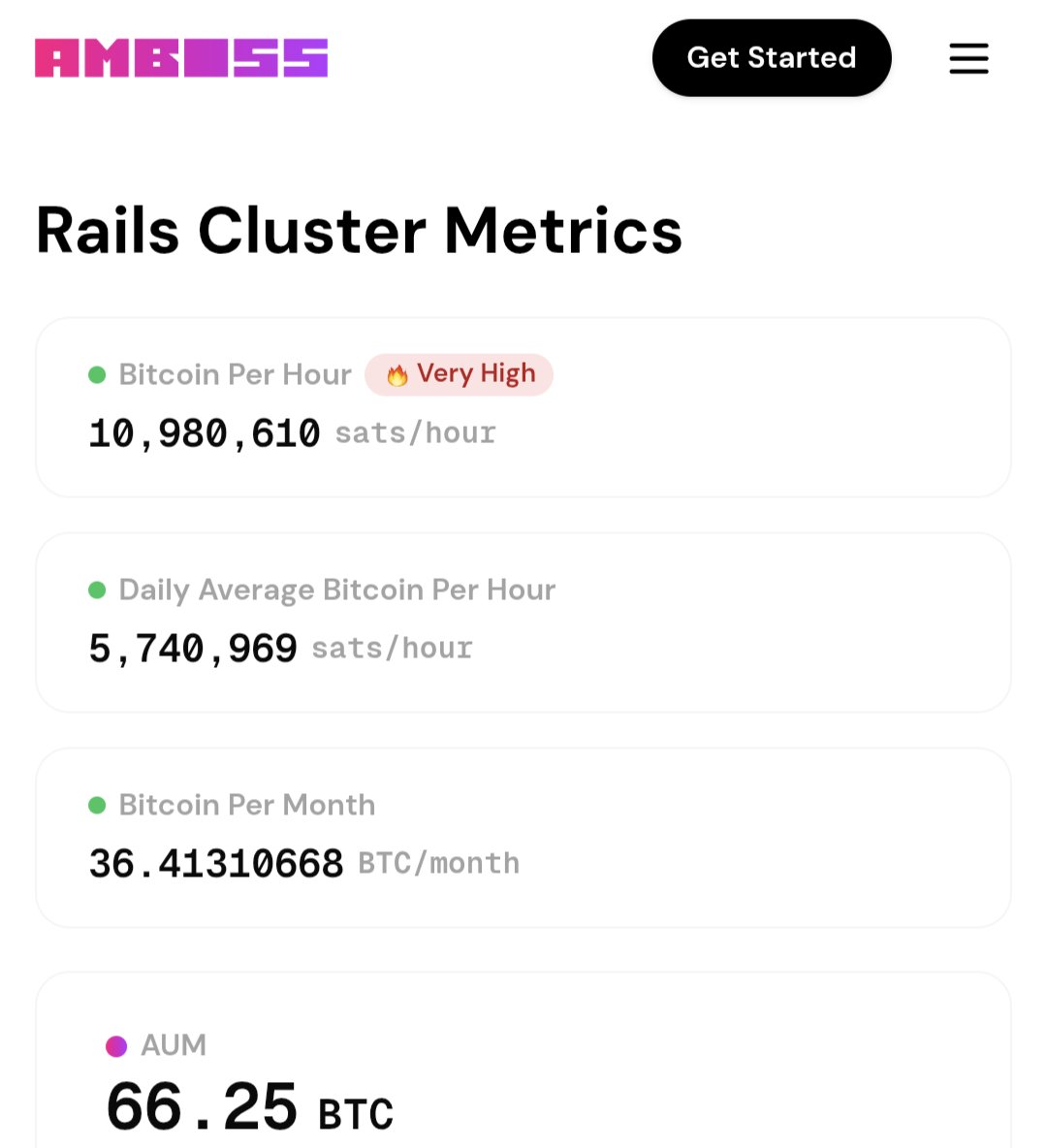This screenshot has height=1148, width=1047.
Task: Click green dot beside Bitcoin Per Month
Action: (x=97, y=806)
